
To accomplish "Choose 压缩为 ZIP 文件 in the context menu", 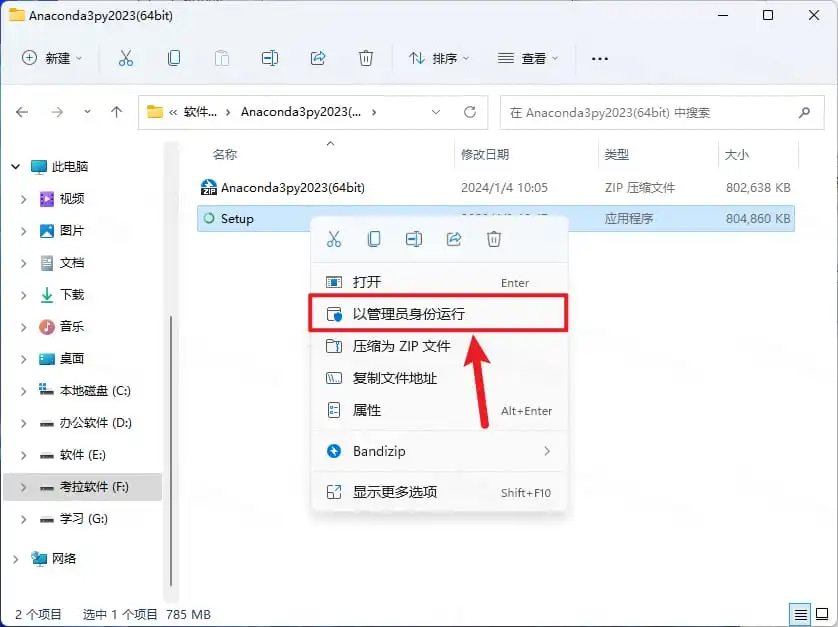I will tap(438, 346).
